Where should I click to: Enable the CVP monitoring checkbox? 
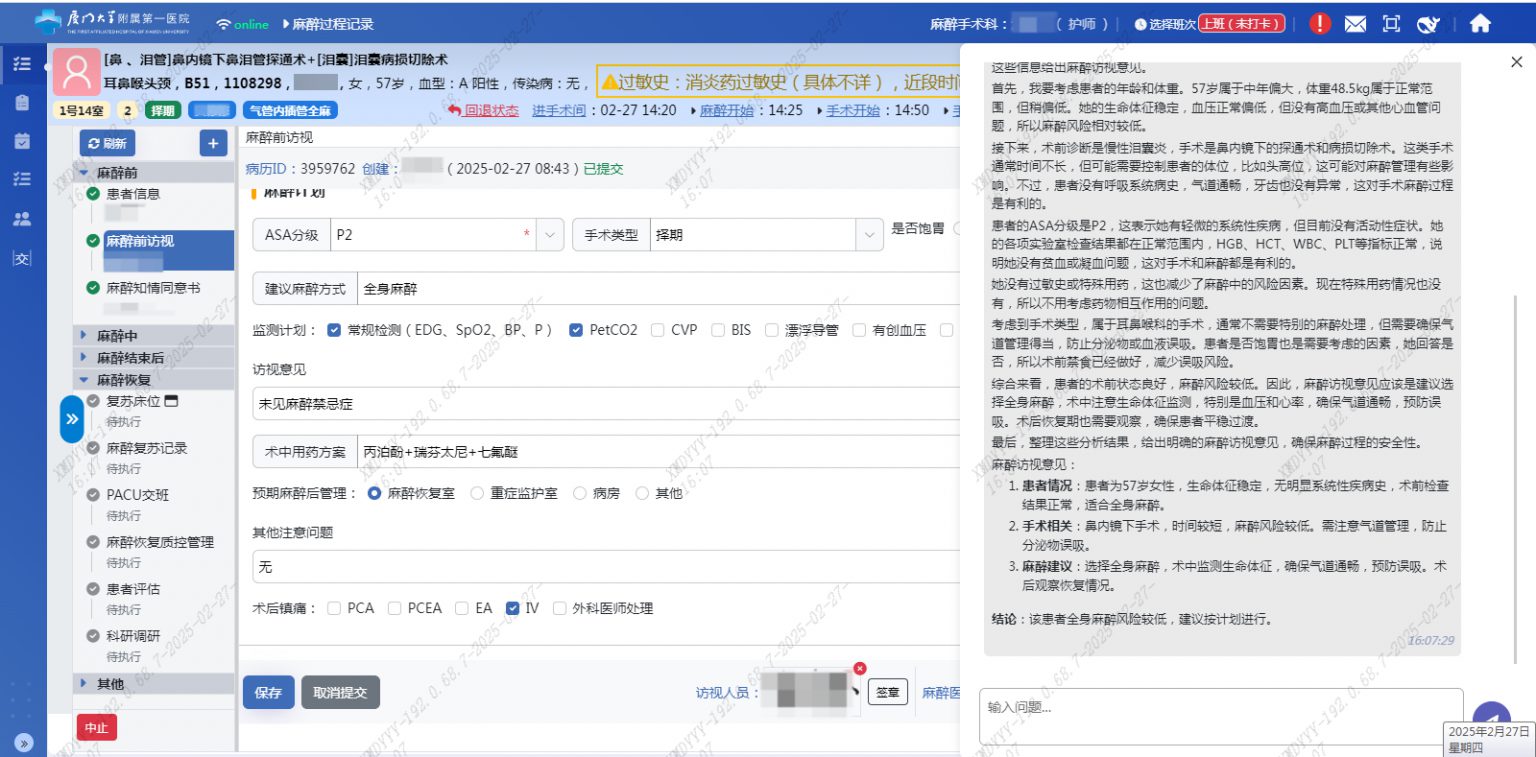pos(658,329)
